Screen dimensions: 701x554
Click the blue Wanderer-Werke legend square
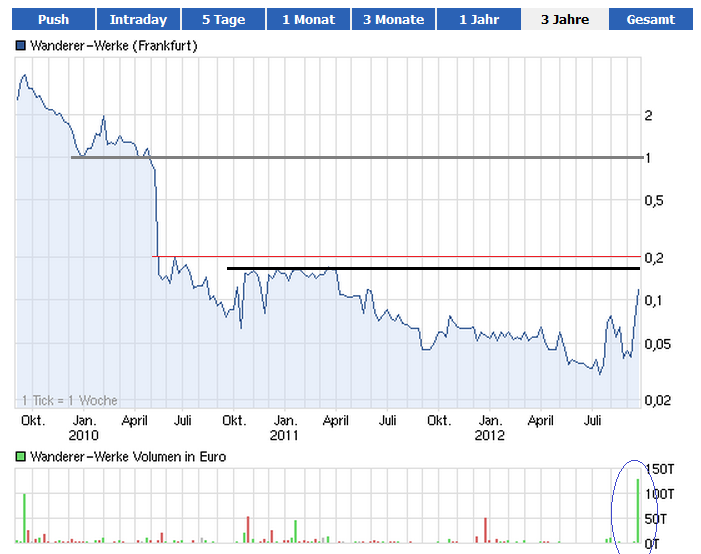(x=21, y=46)
